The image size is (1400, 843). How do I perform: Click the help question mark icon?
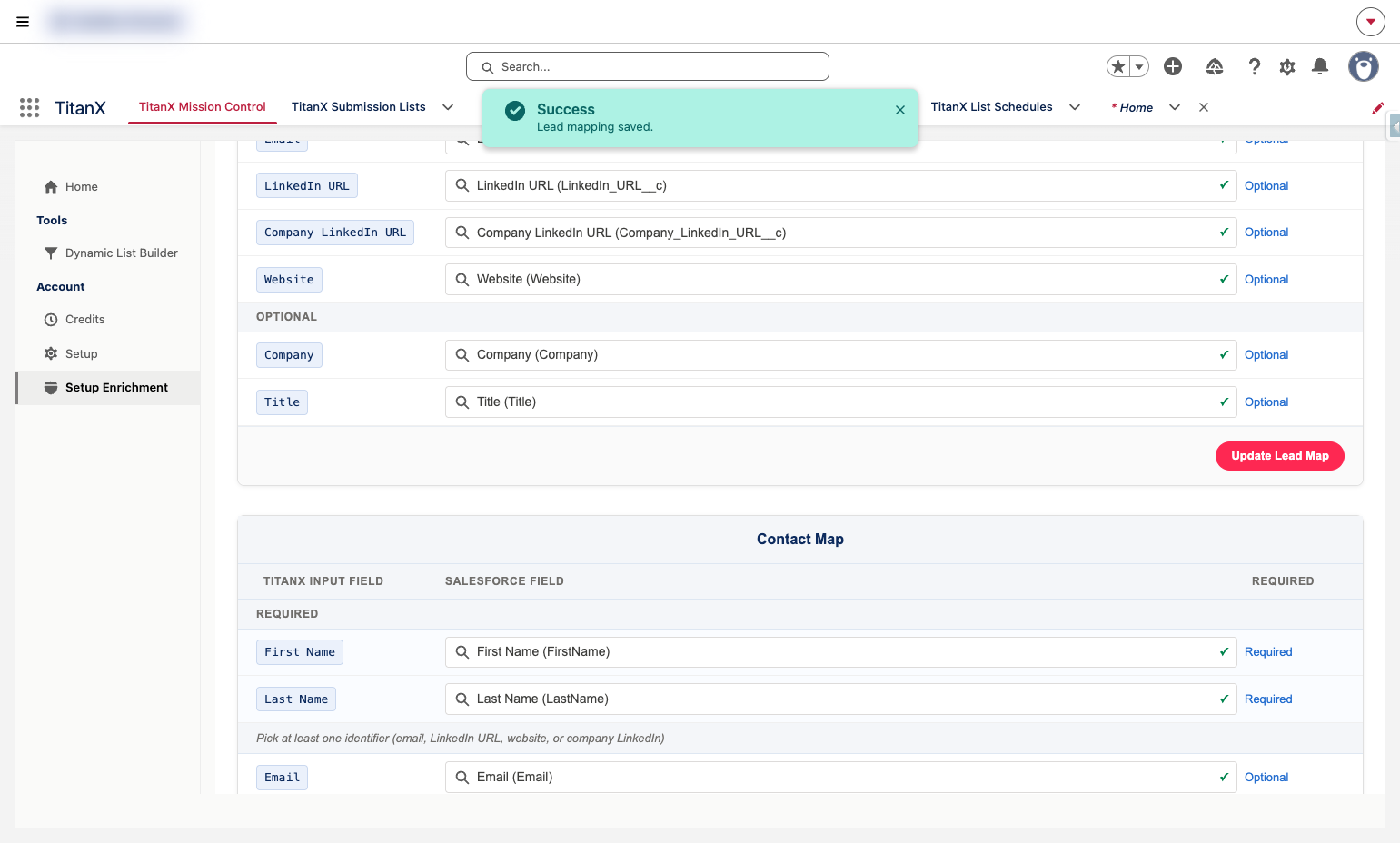click(1255, 66)
